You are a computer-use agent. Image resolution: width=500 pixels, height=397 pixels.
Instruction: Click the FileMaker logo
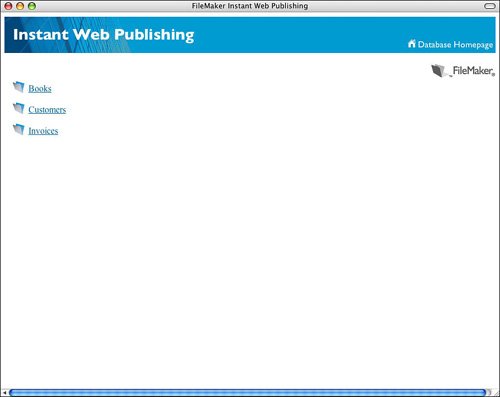463,70
